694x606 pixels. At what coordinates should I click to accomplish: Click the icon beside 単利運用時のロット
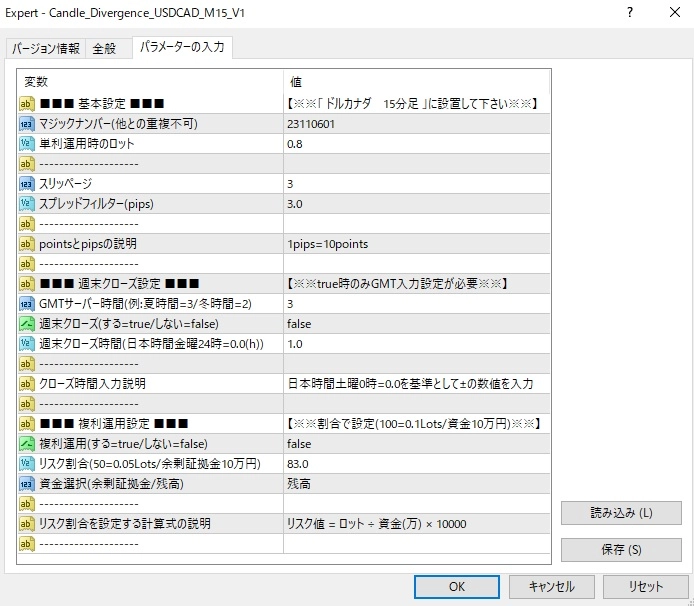[x=27, y=144]
